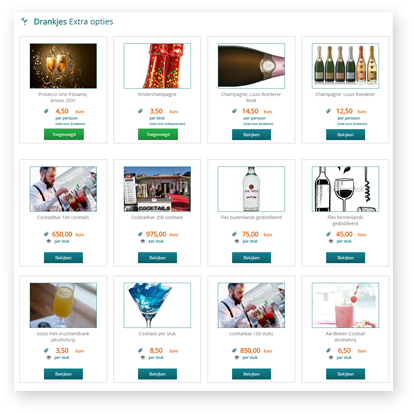This screenshot has height=414, width=414.
Task: Open the wine bottle and corkscrew sketch
Action: tap(345, 189)
